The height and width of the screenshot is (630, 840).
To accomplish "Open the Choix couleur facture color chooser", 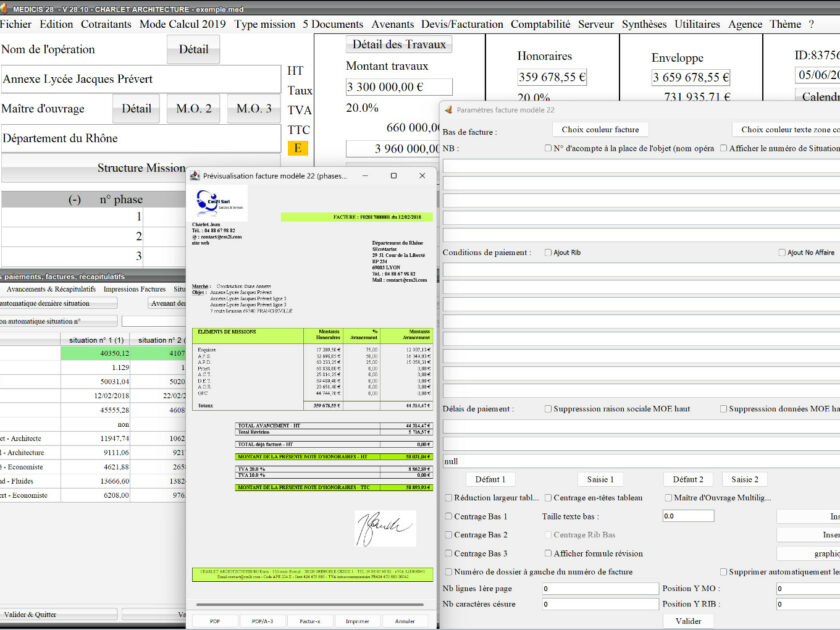I will 600,130.
